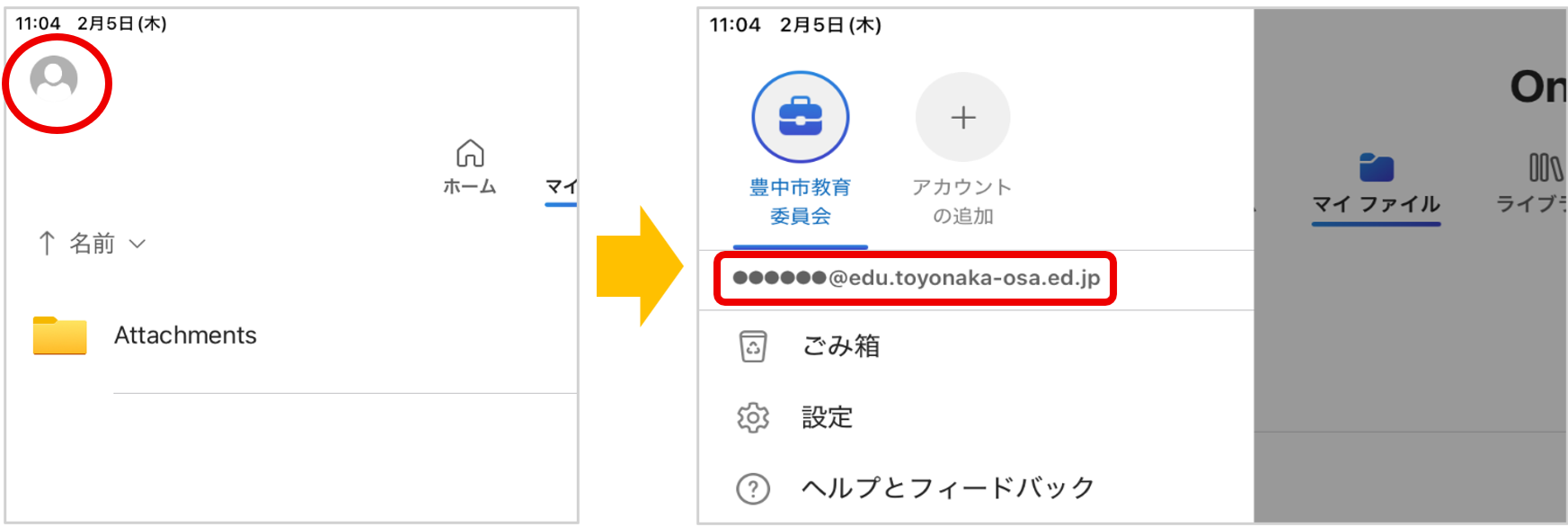This screenshot has height=527, width=1568.
Task: Toggle sort direction with up arrow
Action: tap(47, 243)
